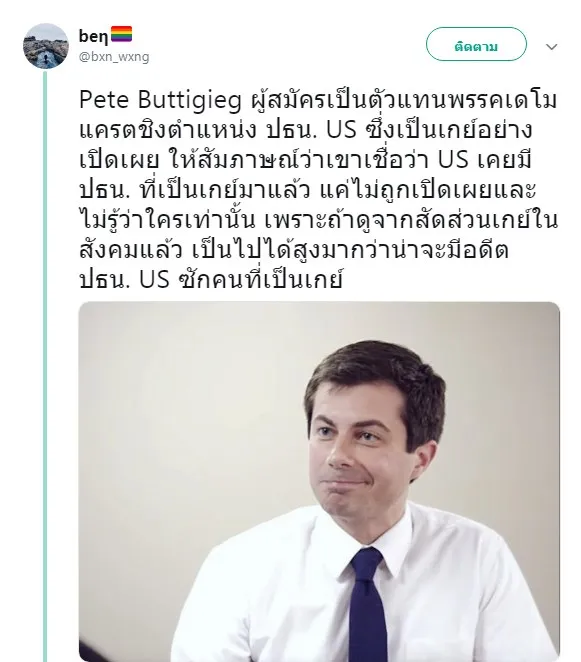Screen dimensions: 581x662
Task: Click the tweet's second line starting แครตชิงตำแหน่ง
Action: pos(306,130)
